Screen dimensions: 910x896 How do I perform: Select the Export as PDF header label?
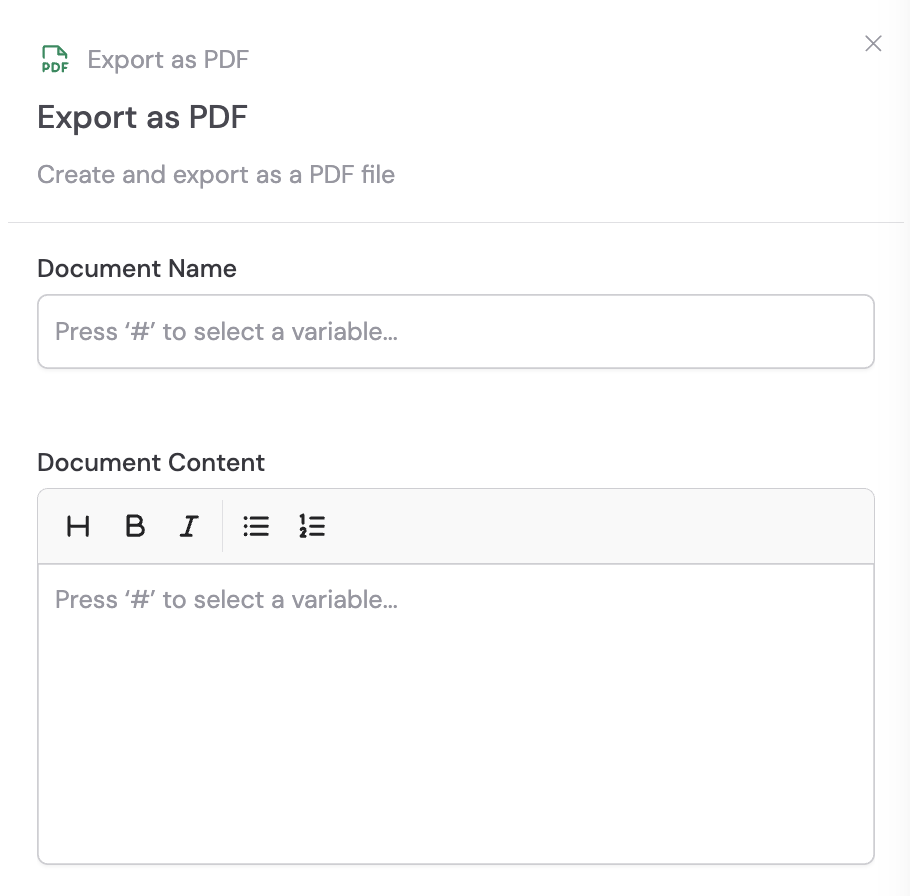(x=167, y=59)
